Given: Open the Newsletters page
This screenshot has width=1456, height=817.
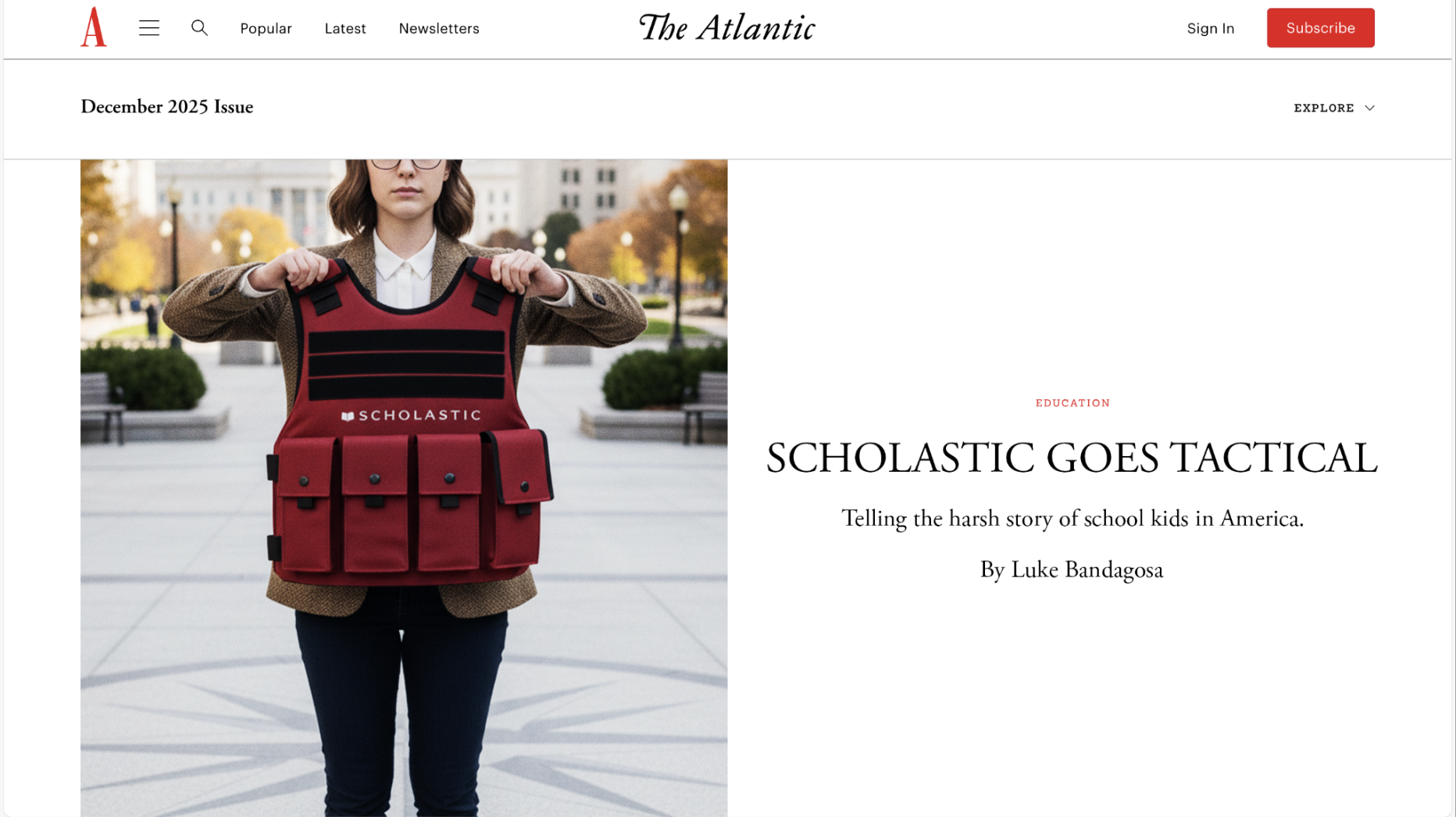Looking at the screenshot, I should pos(439,28).
